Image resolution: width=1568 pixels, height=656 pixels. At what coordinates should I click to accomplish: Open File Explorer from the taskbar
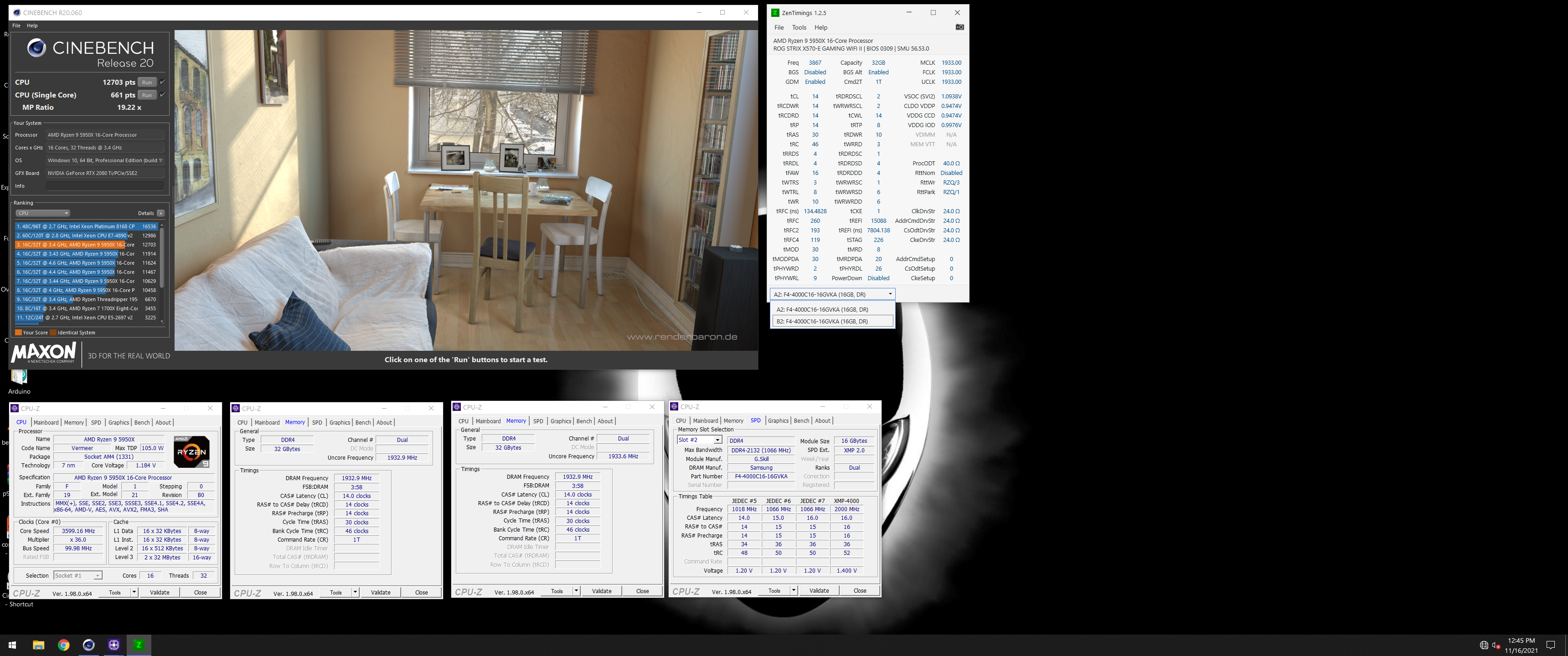(x=38, y=645)
